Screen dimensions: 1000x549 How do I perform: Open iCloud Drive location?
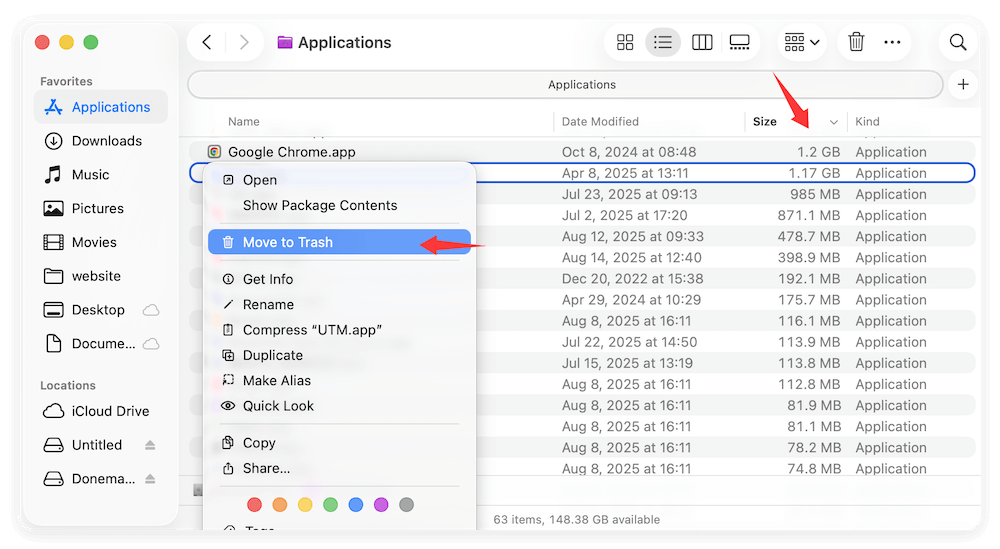[101, 411]
